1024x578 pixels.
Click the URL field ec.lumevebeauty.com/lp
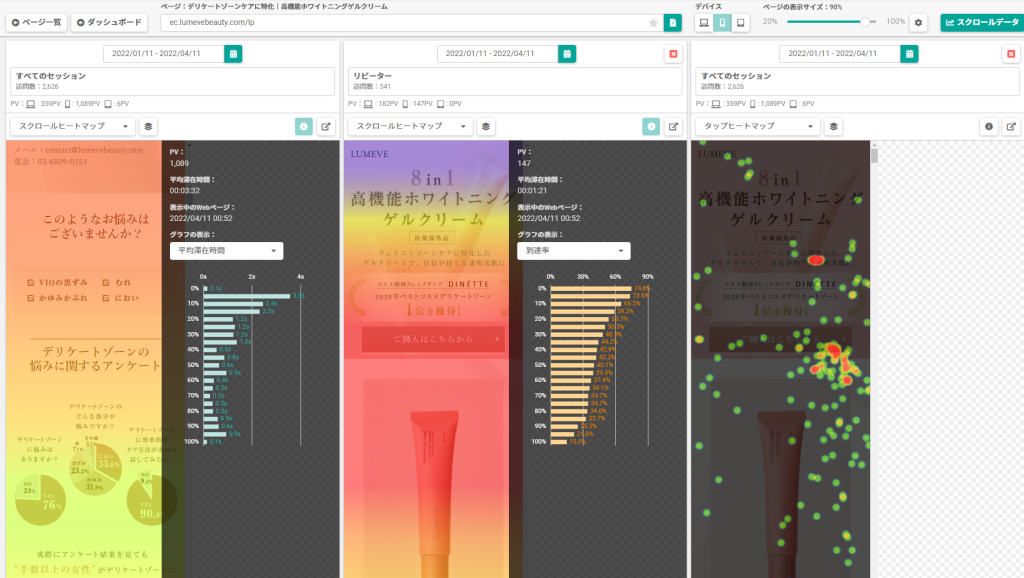pyautogui.click(x=404, y=22)
